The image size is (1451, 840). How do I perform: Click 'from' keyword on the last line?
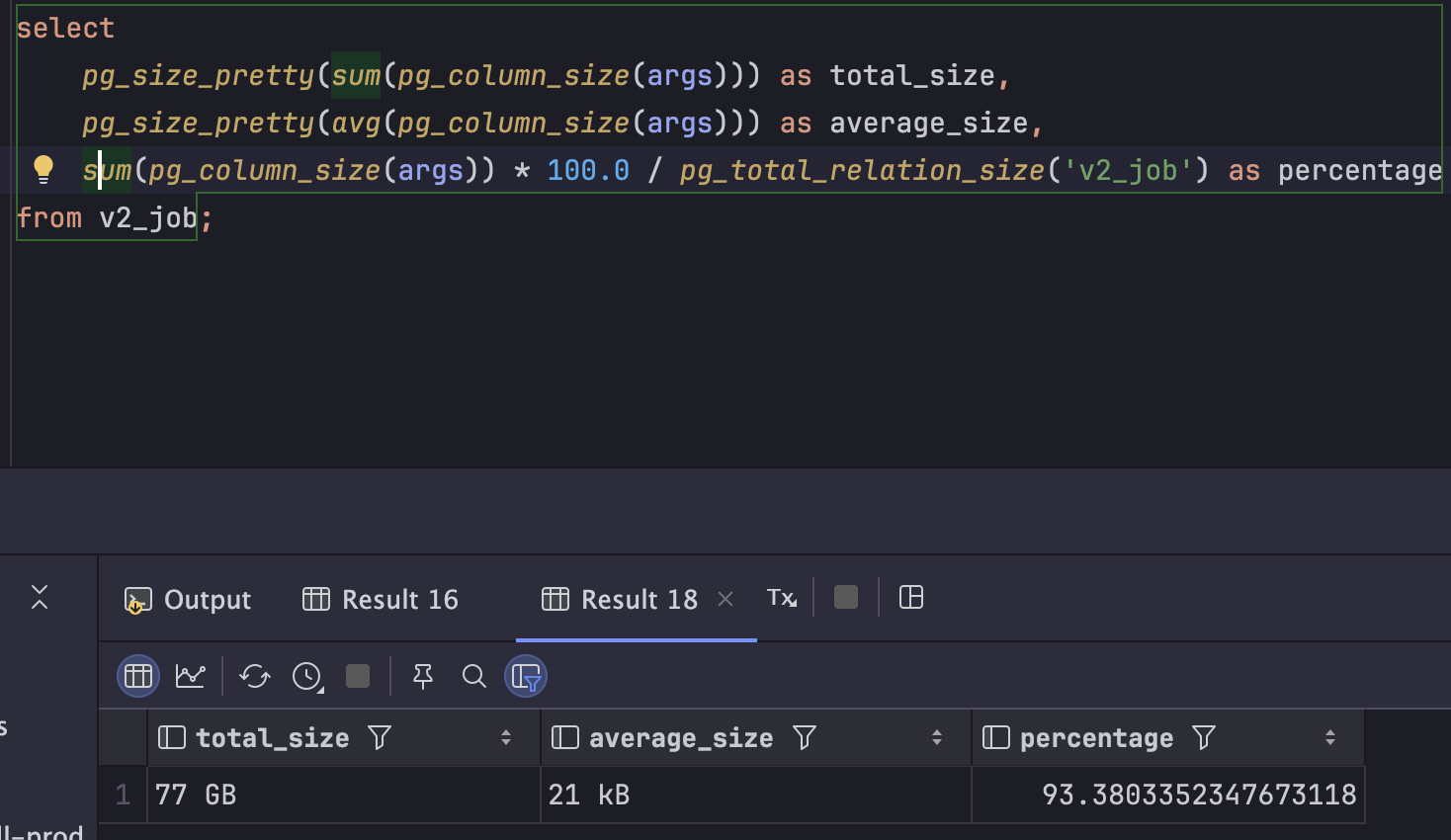49,217
